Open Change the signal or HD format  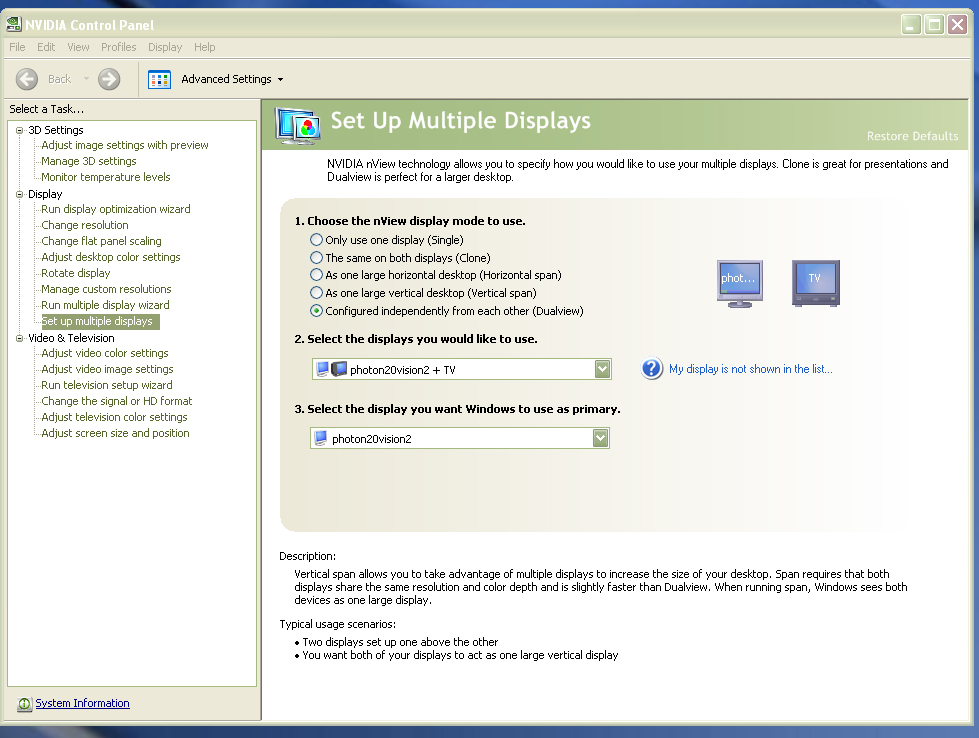coord(117,401)
